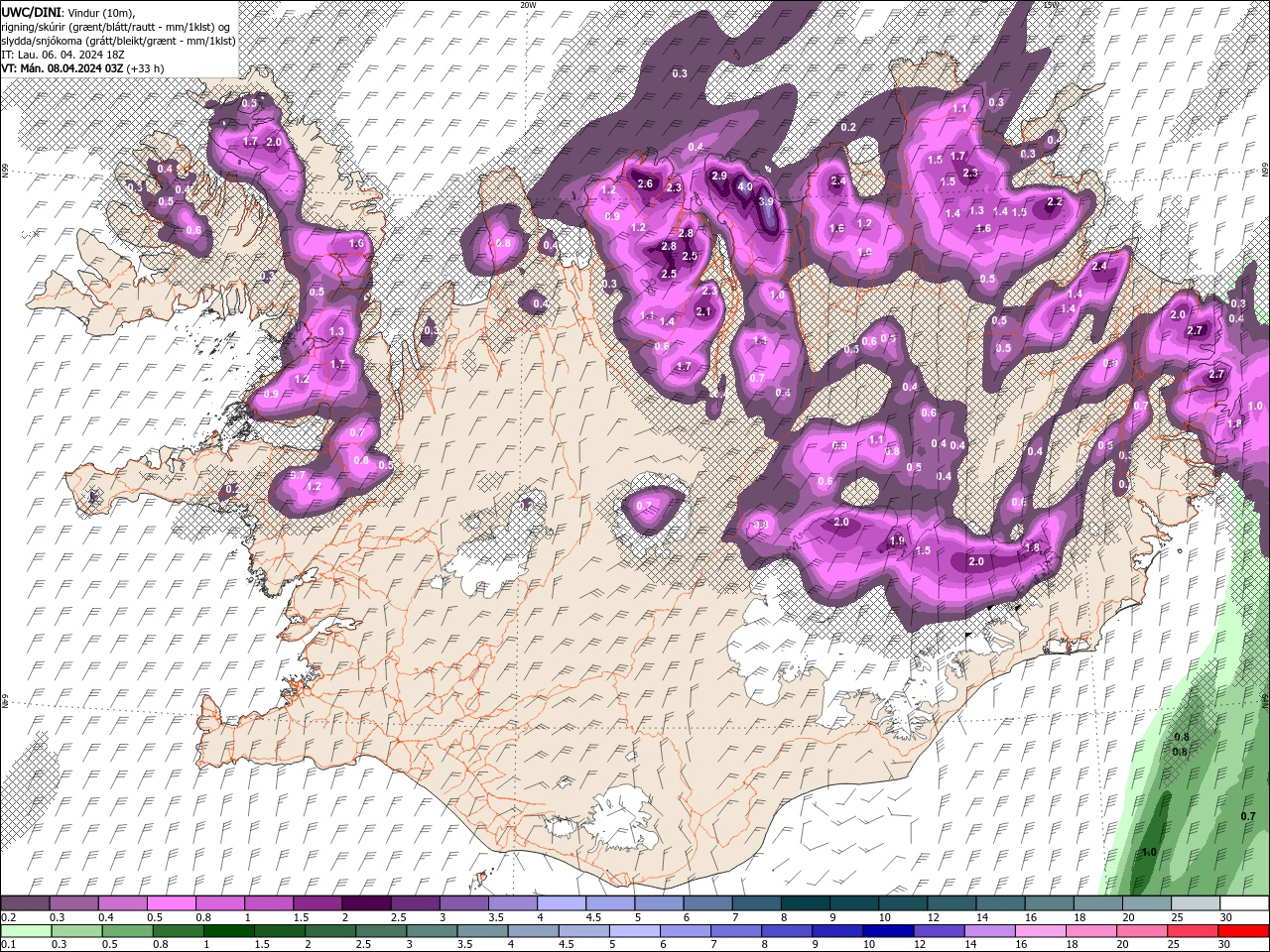Select the 'rigning/skúrir' legend description line
This screenshot has height=952, width=1270.
pos(117,26)
